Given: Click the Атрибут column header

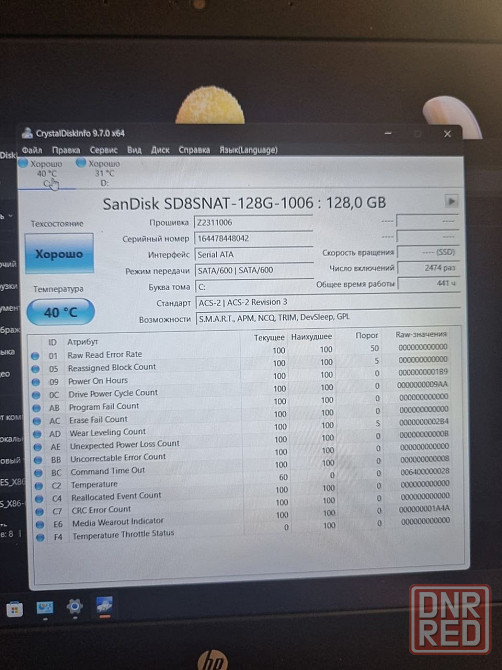Looking at the screenshot, I should (82, 342).
